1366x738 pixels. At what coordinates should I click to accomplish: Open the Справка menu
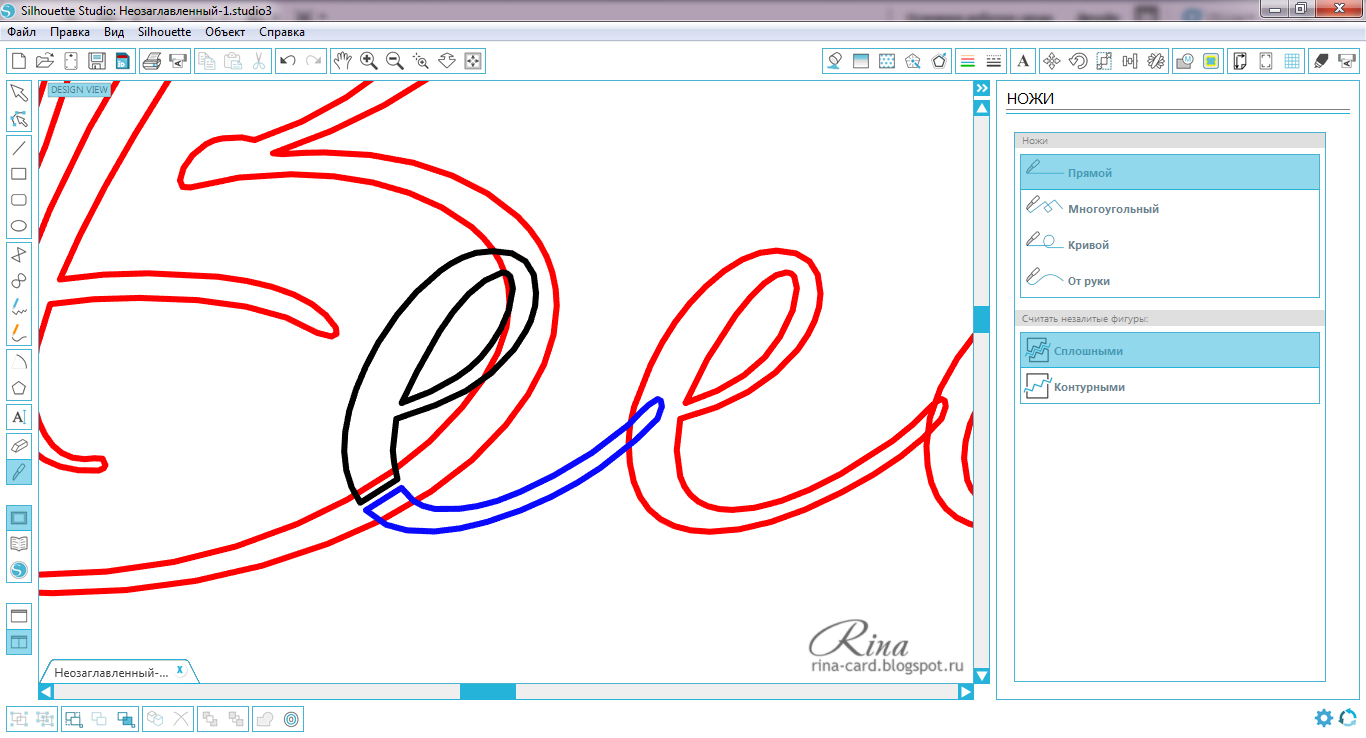[282, 32]
